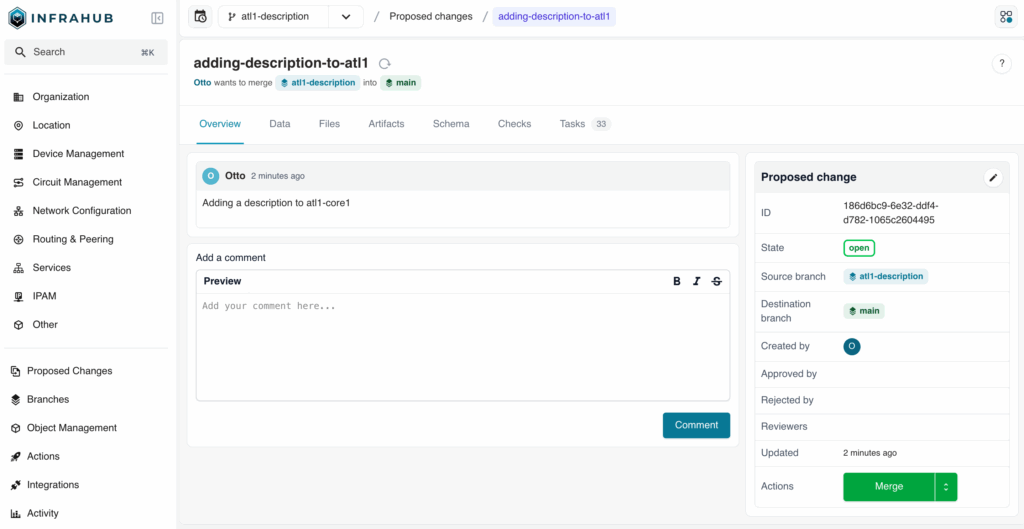Click the Preview label in comment editor
The image size is (1024, 529).
click(222, 281)
